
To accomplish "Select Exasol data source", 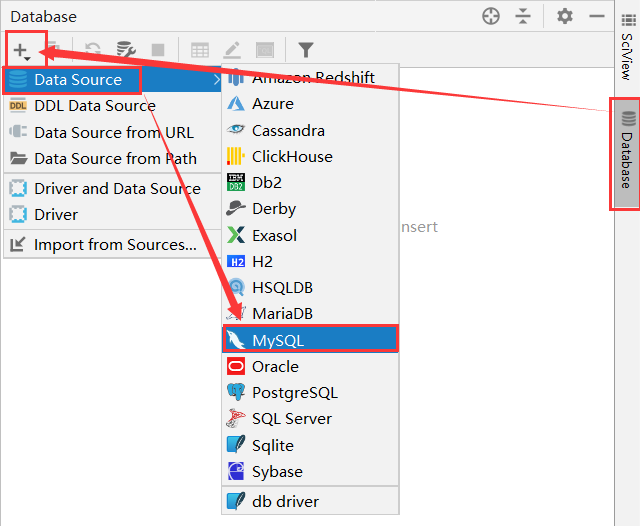I will (x=310, y=235).
